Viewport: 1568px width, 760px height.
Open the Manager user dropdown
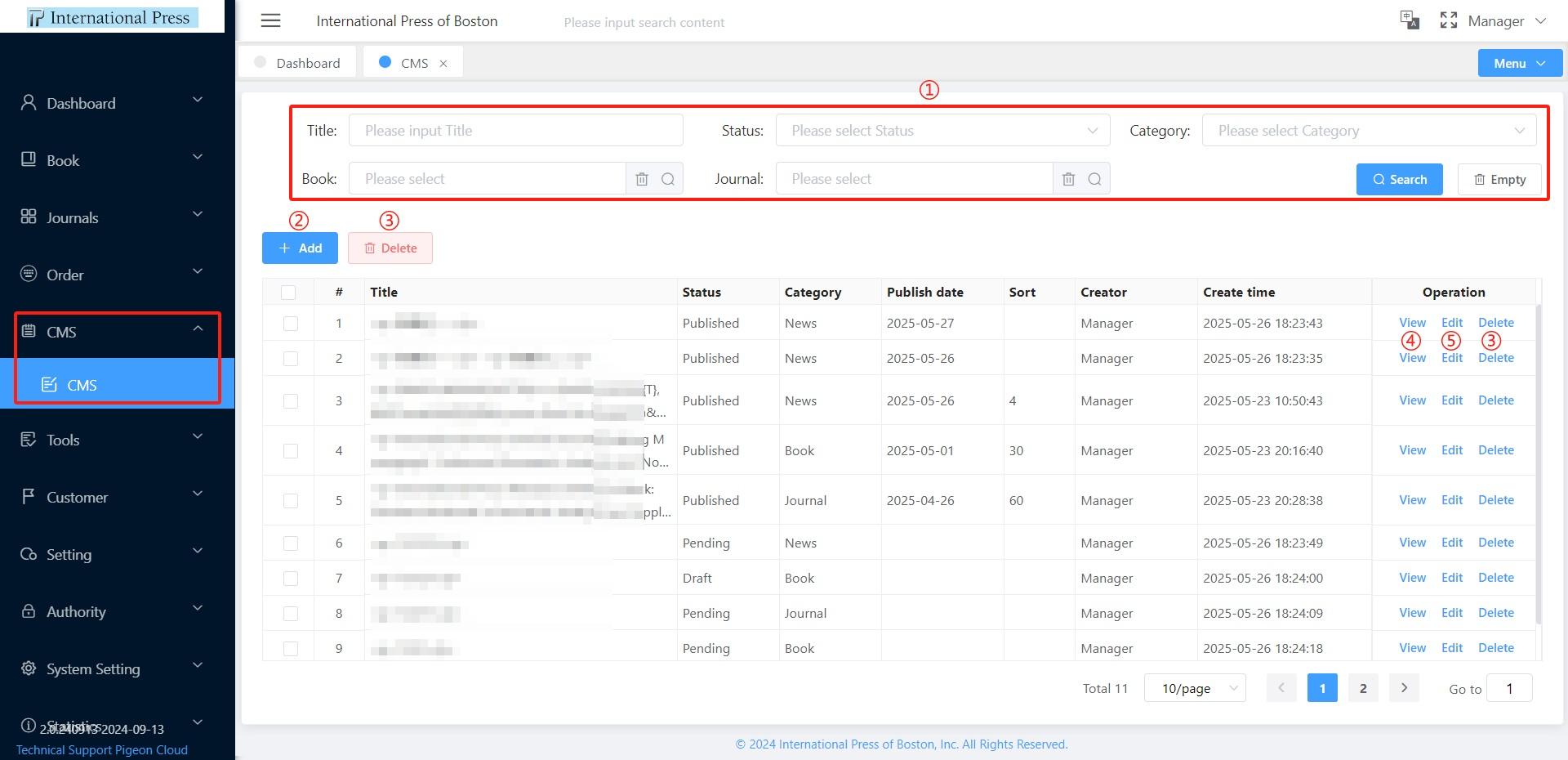(x=1507, y=21)
